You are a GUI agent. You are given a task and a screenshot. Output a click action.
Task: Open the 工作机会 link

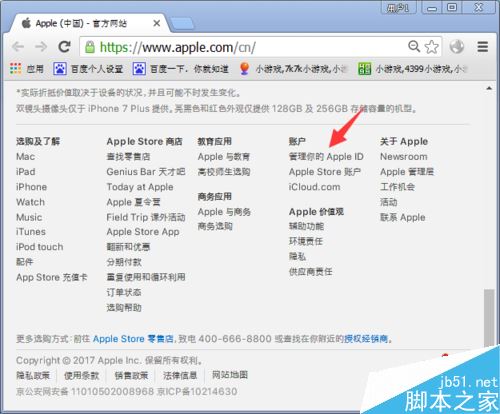(397, 187)
